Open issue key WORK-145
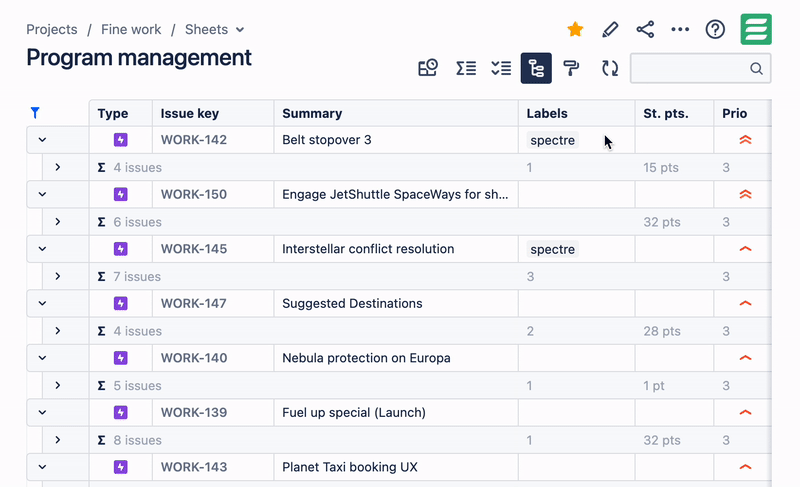Viewport: 800px width, 487px height. [194, 249]
